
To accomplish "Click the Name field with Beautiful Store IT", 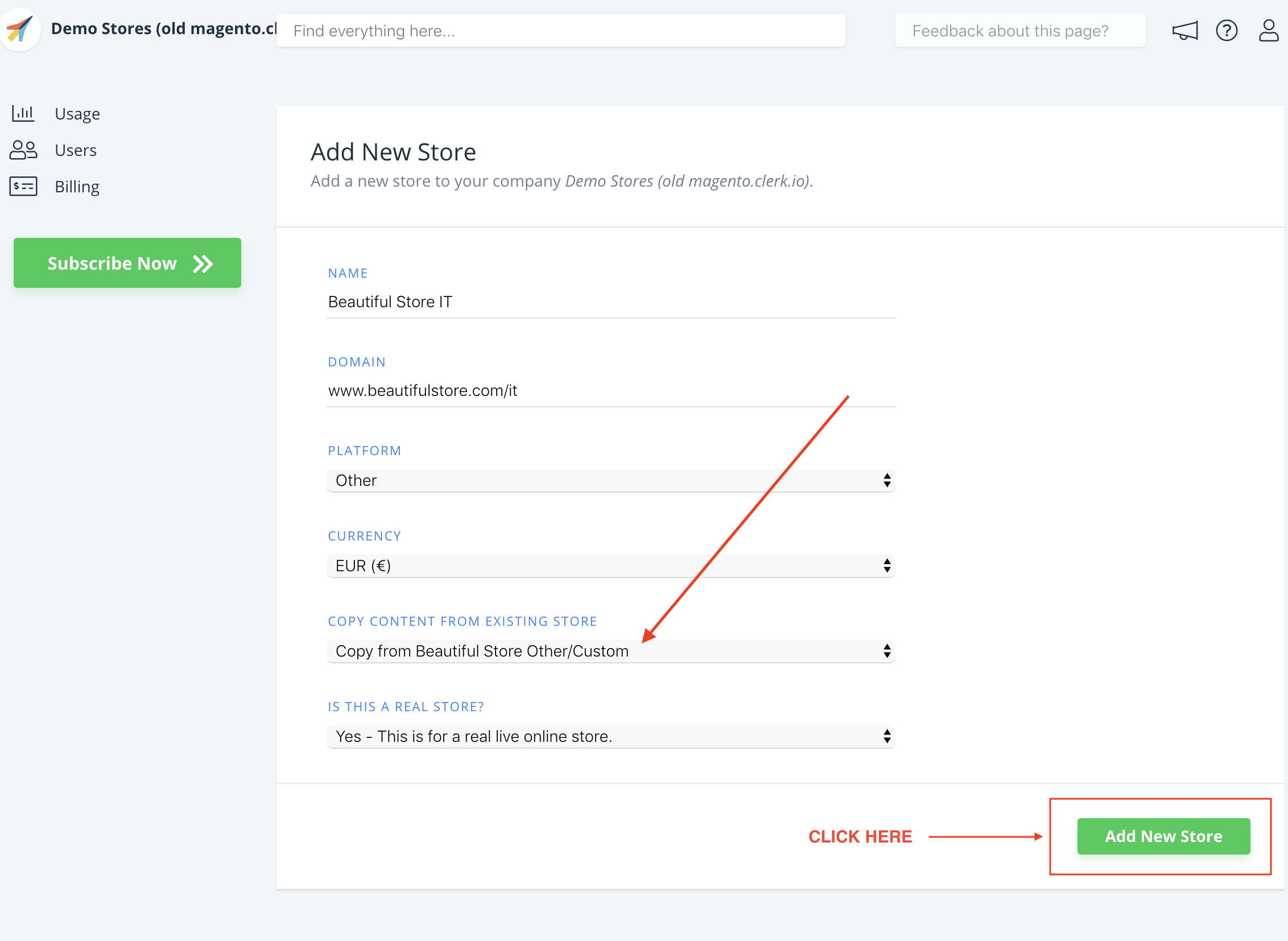I will [x=610, y=302].
